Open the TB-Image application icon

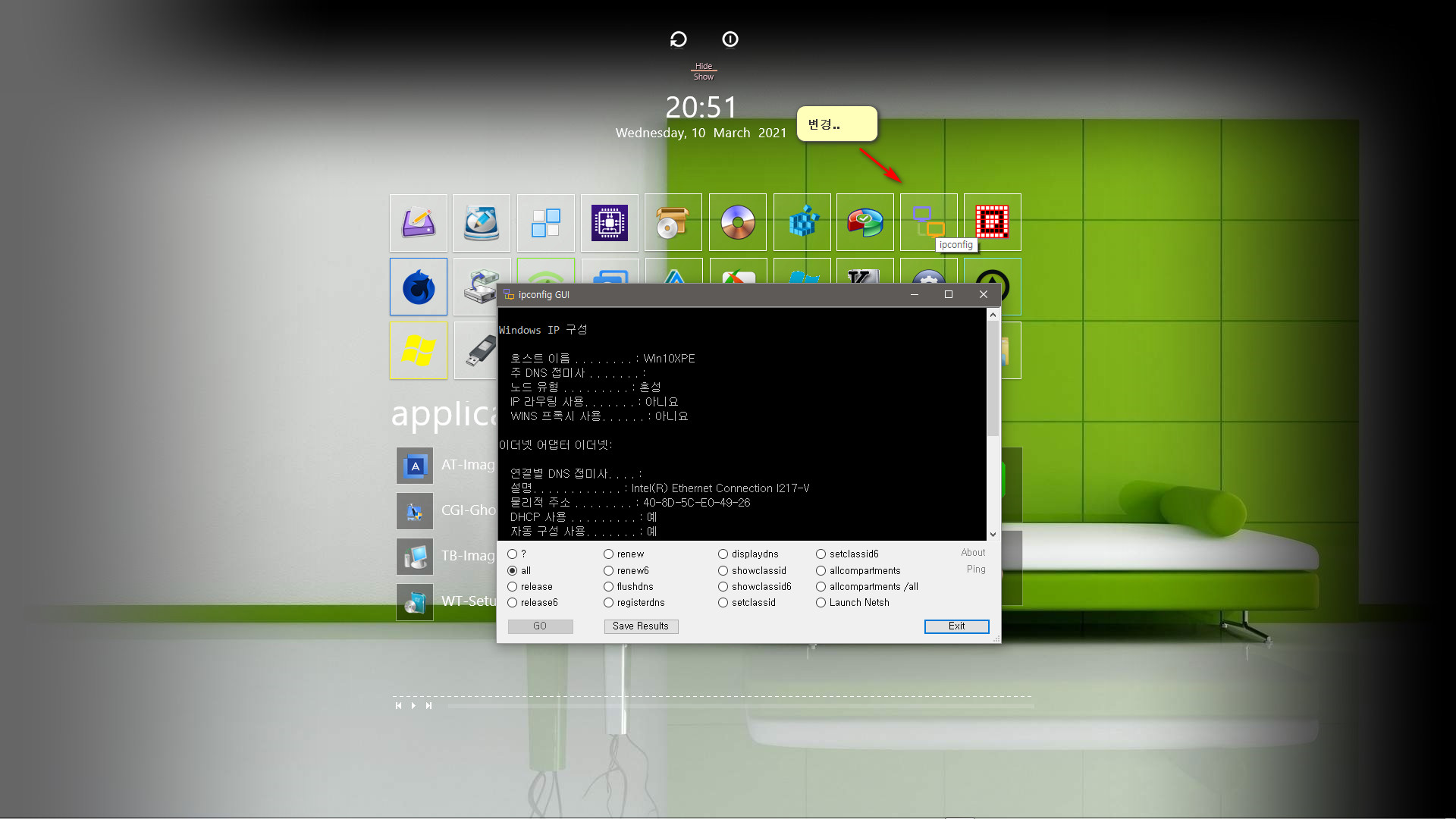(415, 557)
